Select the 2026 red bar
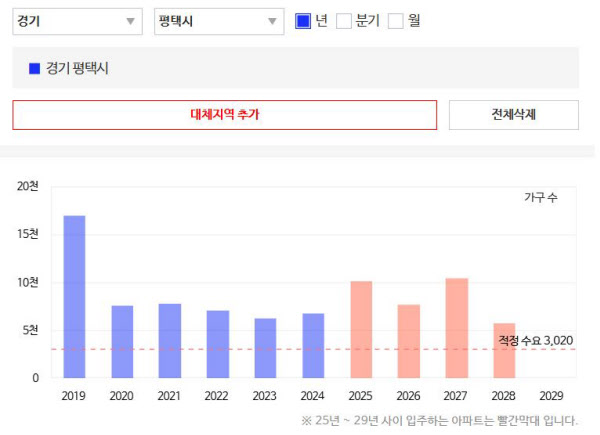600x435 pixels. pos(409,341)
